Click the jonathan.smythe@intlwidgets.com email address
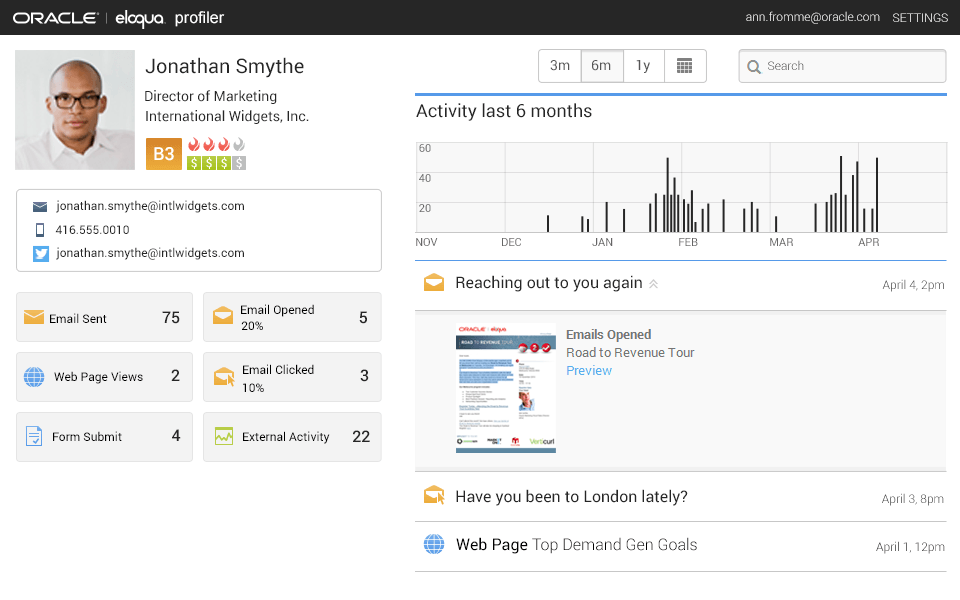The height and width of the screenshot is (600, 960). pyautogui.click(x=150, y=206)
